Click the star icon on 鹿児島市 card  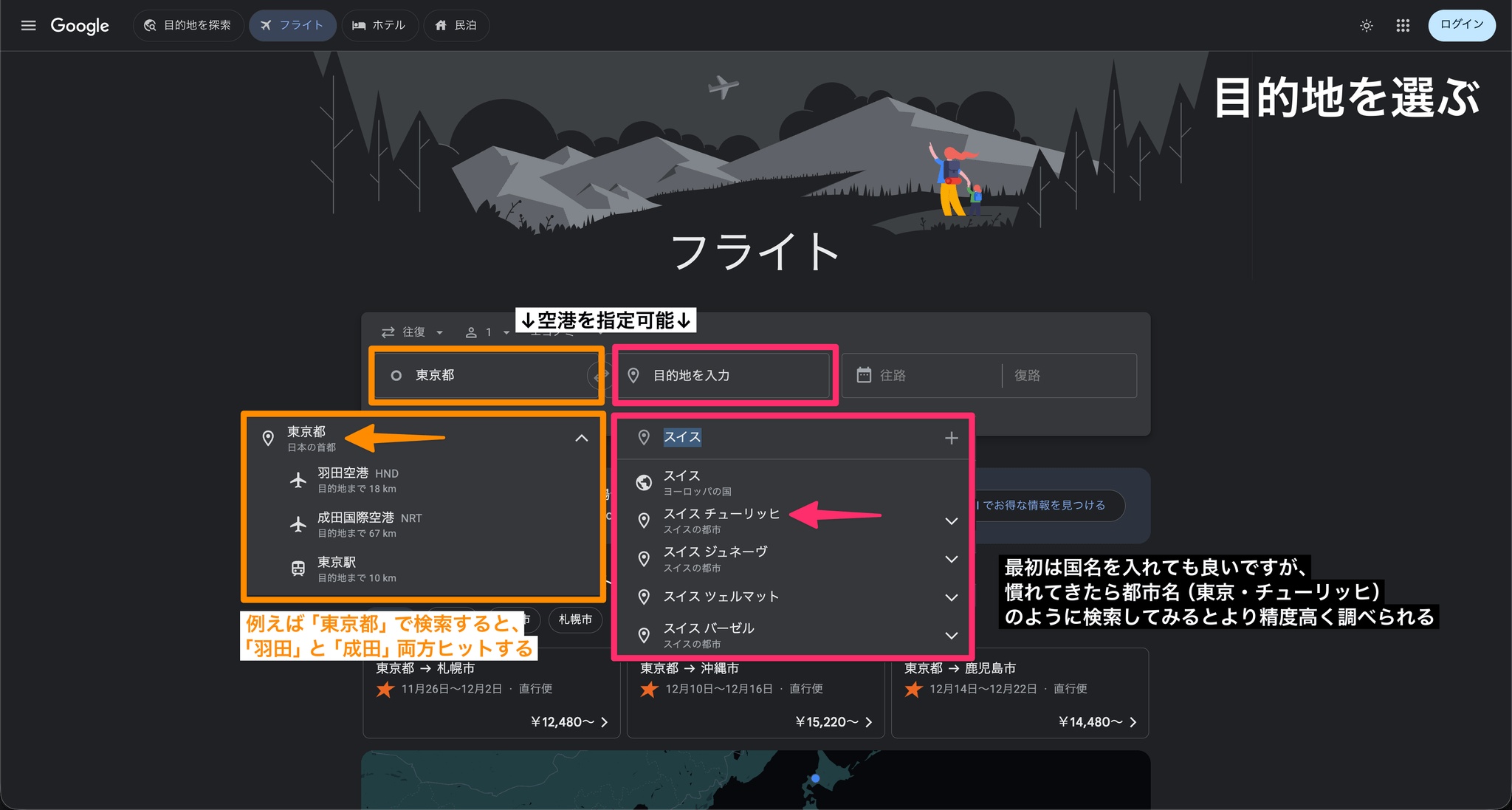(913, 690)
